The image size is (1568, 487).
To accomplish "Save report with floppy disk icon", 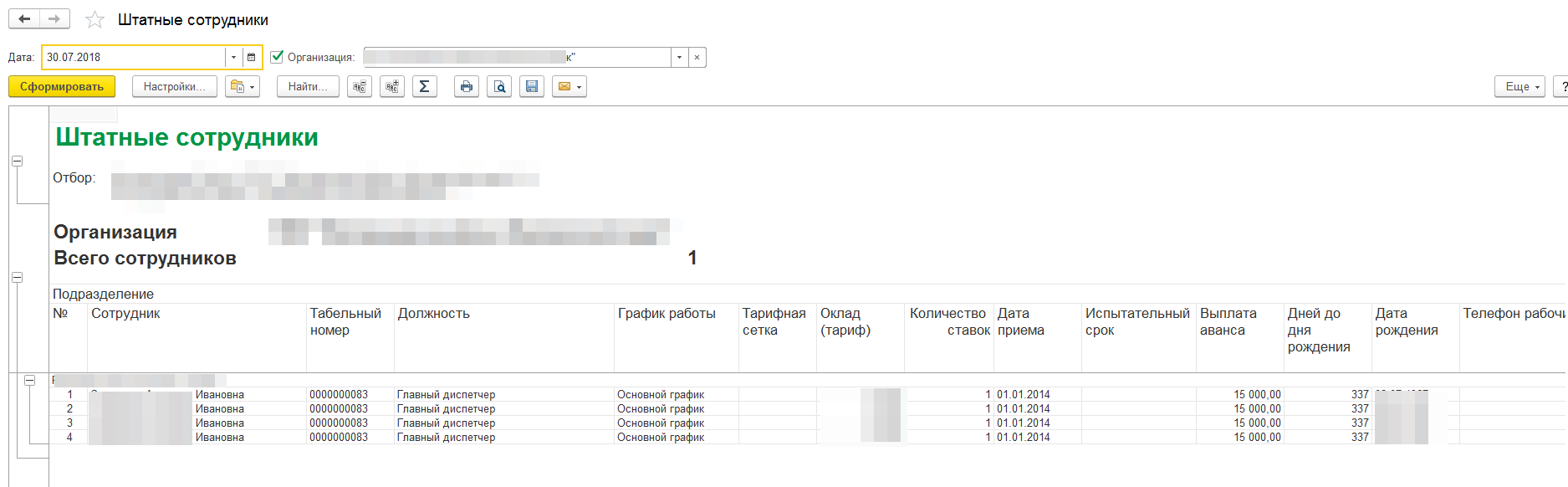I will click(532, 87).
